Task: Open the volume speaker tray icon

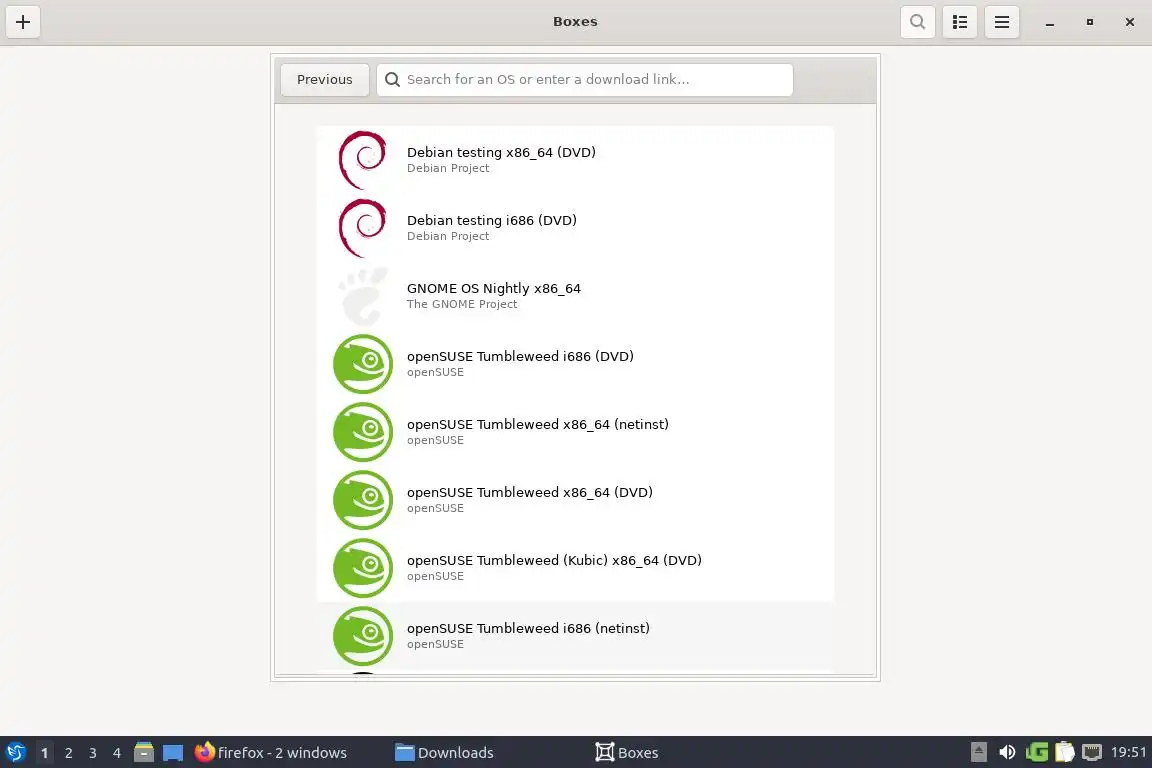Action: [x=1007, y=752]
